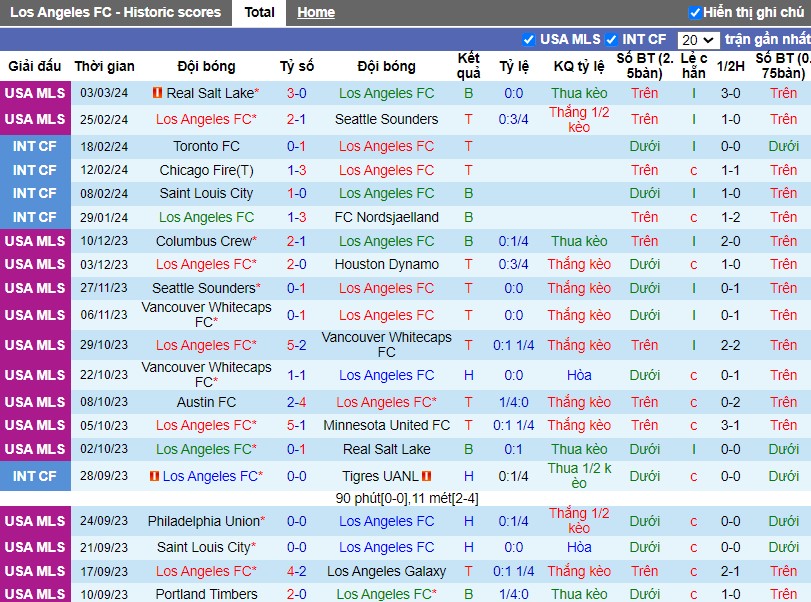The width and height of the screenshot is (811, 602).
Task: Click the 0:1 1/4 odds on 29/10/23 row
Action: [x=513, y=345]
